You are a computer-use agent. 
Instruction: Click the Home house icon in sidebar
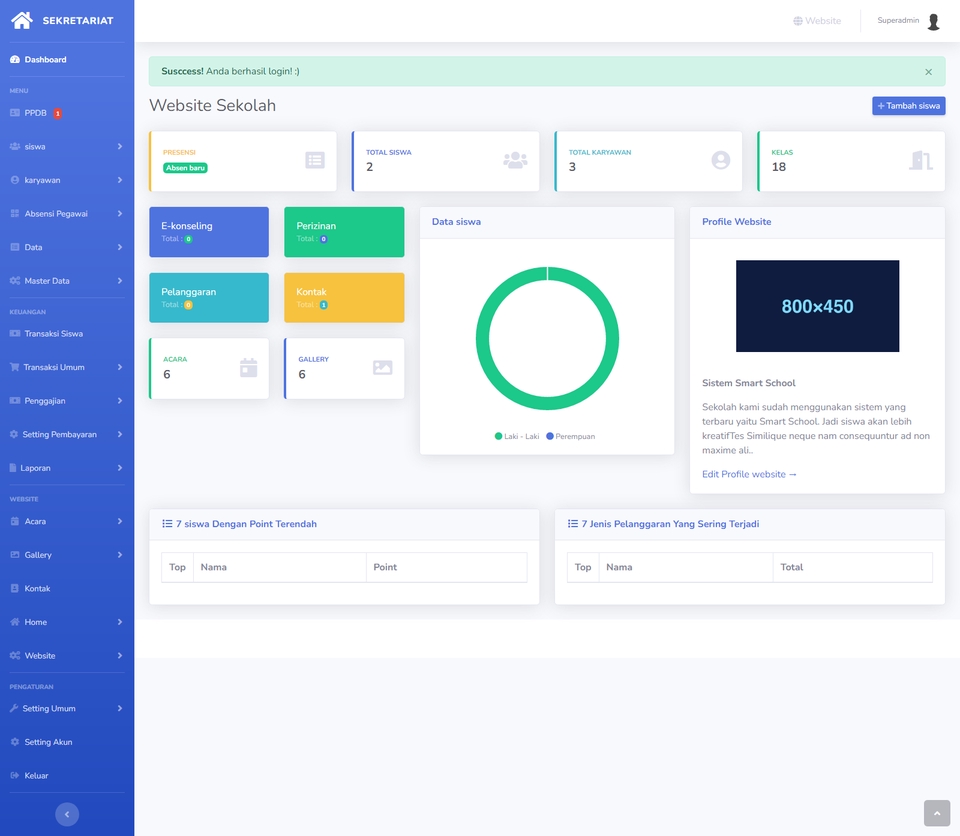[15, 622]
